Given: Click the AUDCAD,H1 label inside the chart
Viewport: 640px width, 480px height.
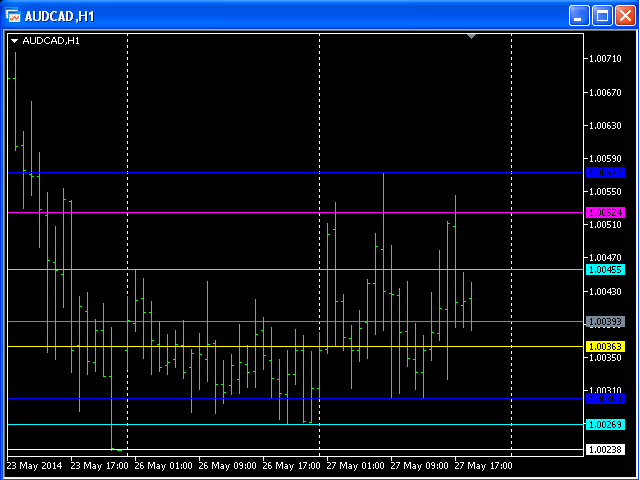Looking at the screenshot, I should tap(51, 41).
